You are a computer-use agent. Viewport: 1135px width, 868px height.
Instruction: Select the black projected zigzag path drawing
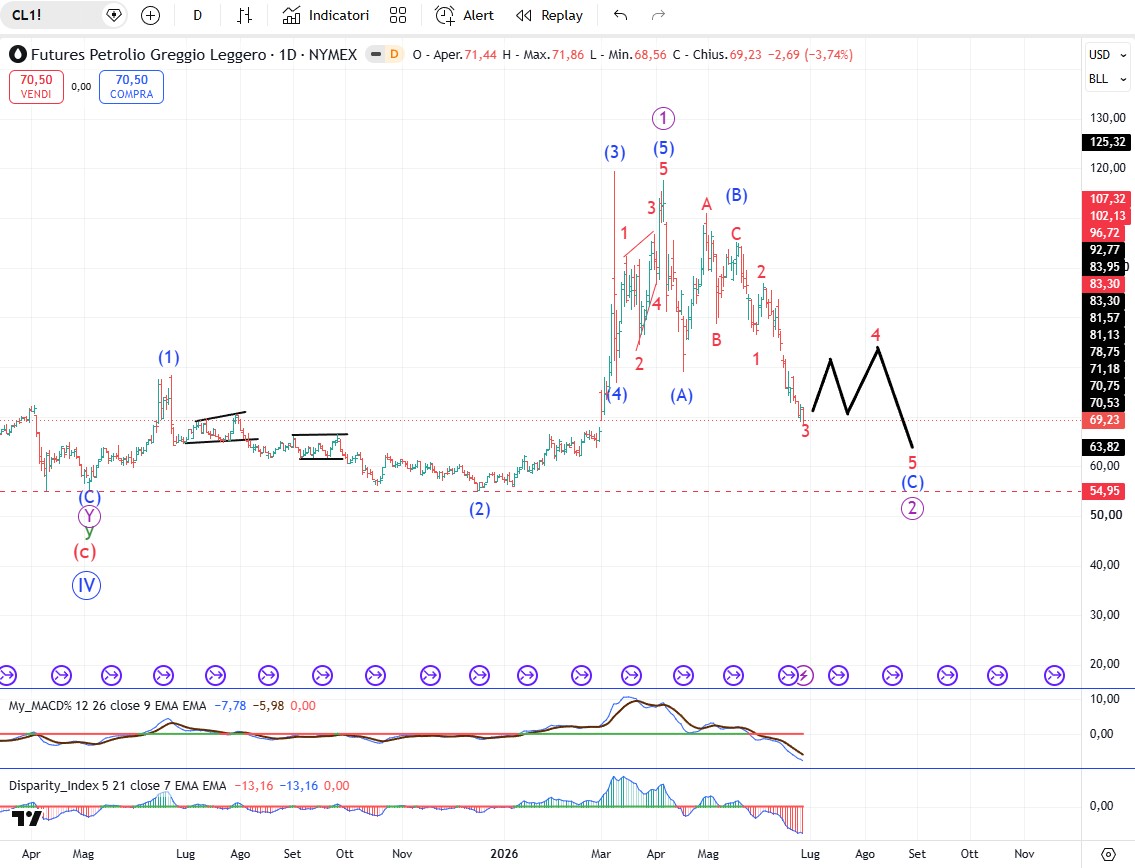click(863, 397)
